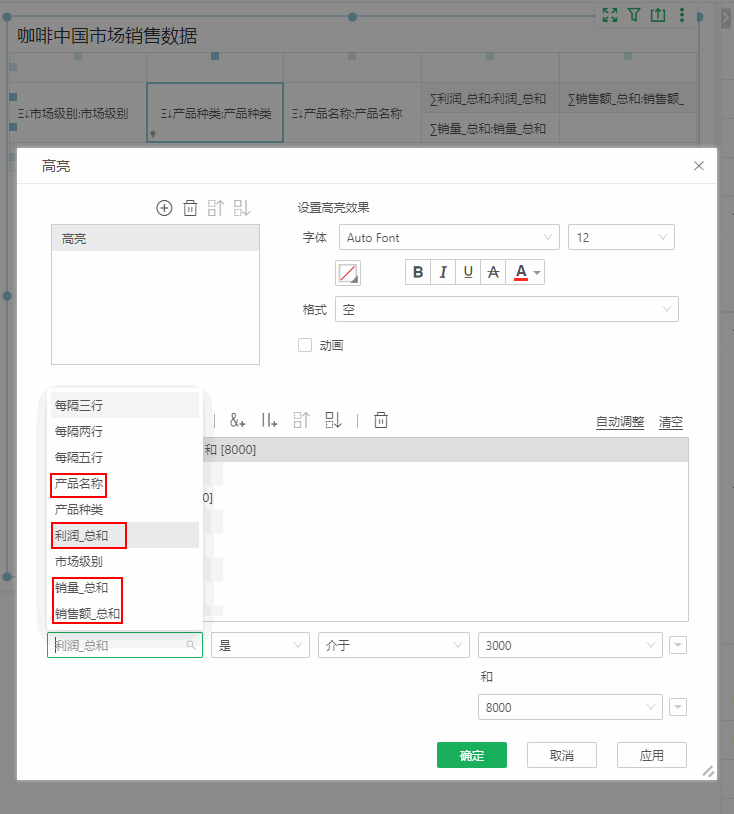Image resolution: width=734 pixels, height=814 pixels.
Task: Select 利润_总和 in the field list
Action: pos(125,535)
